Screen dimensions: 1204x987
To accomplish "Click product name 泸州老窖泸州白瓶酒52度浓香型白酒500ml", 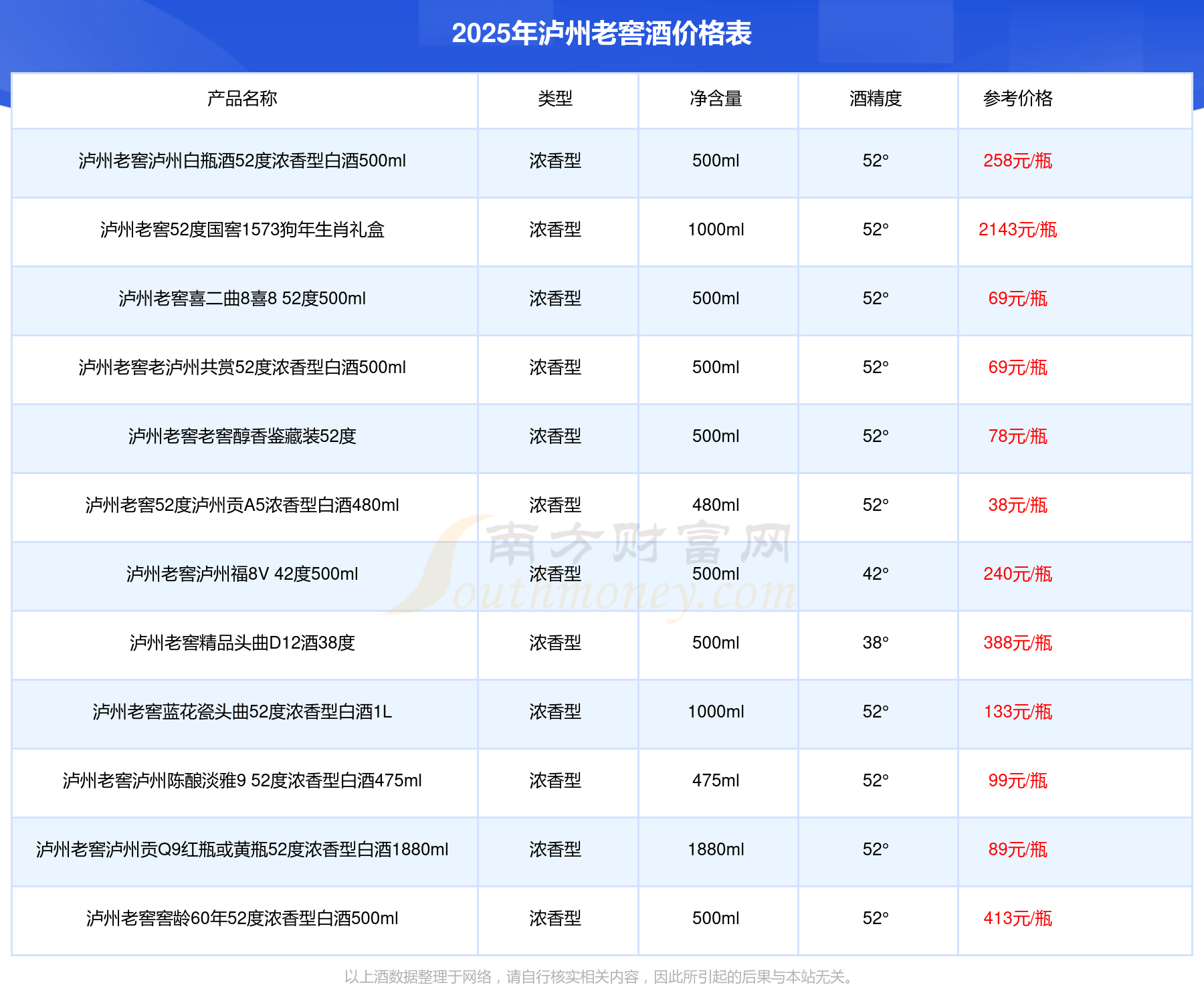I will [242, 161].
